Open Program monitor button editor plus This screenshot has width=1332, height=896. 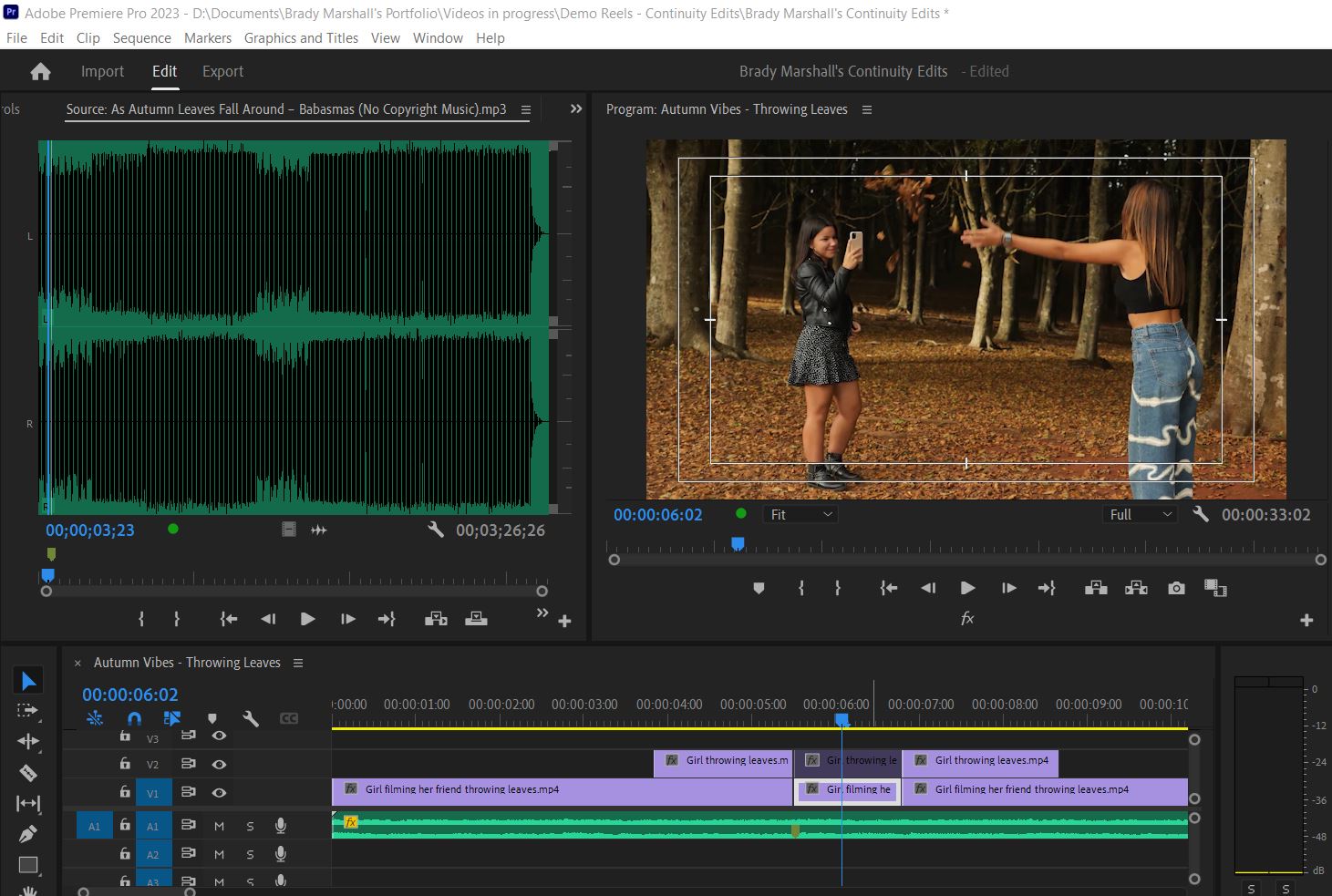tap(1306, 620)
